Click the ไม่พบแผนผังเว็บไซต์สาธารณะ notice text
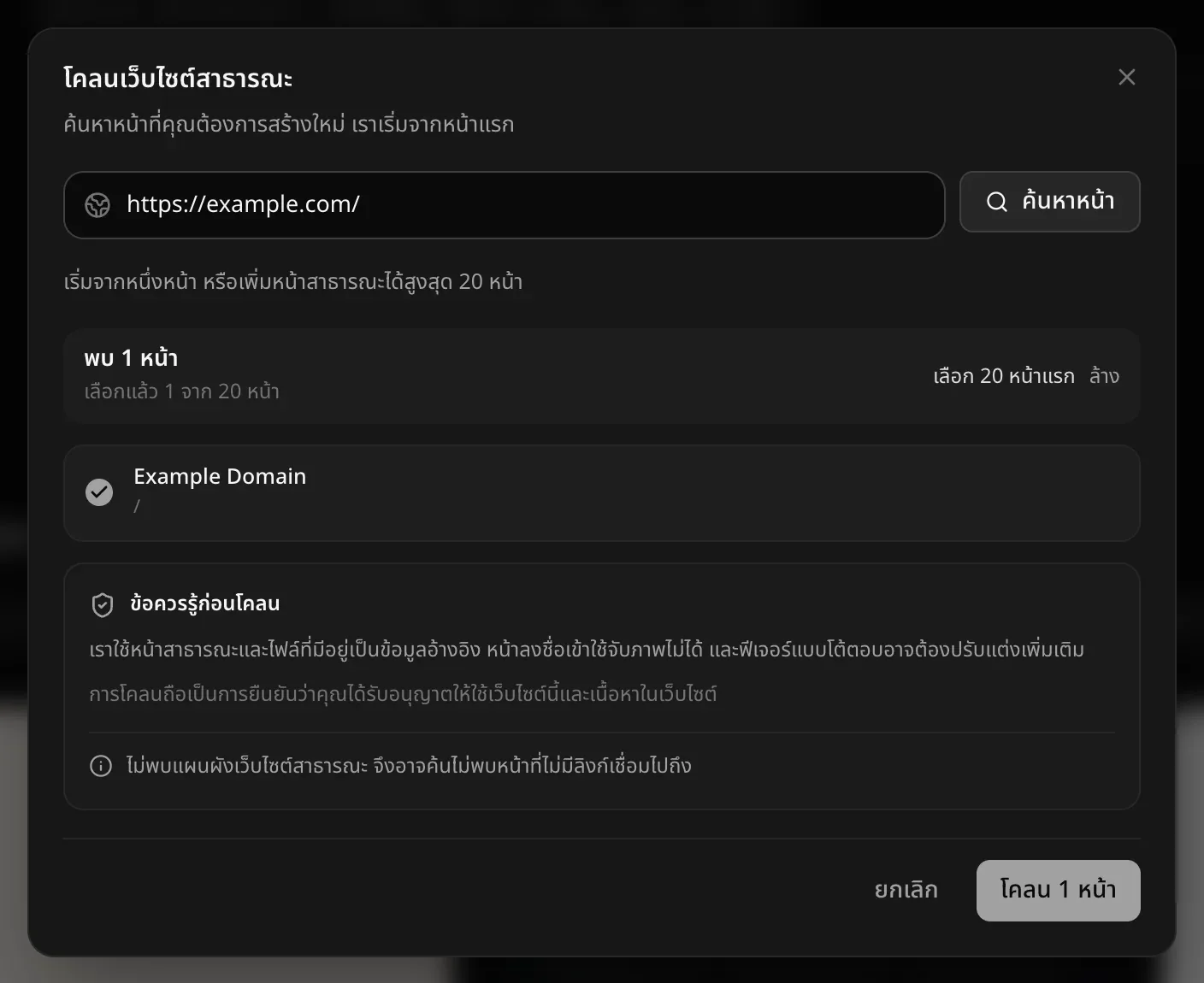This screenshot has width=1204, height=983. [x=409, y=765]
